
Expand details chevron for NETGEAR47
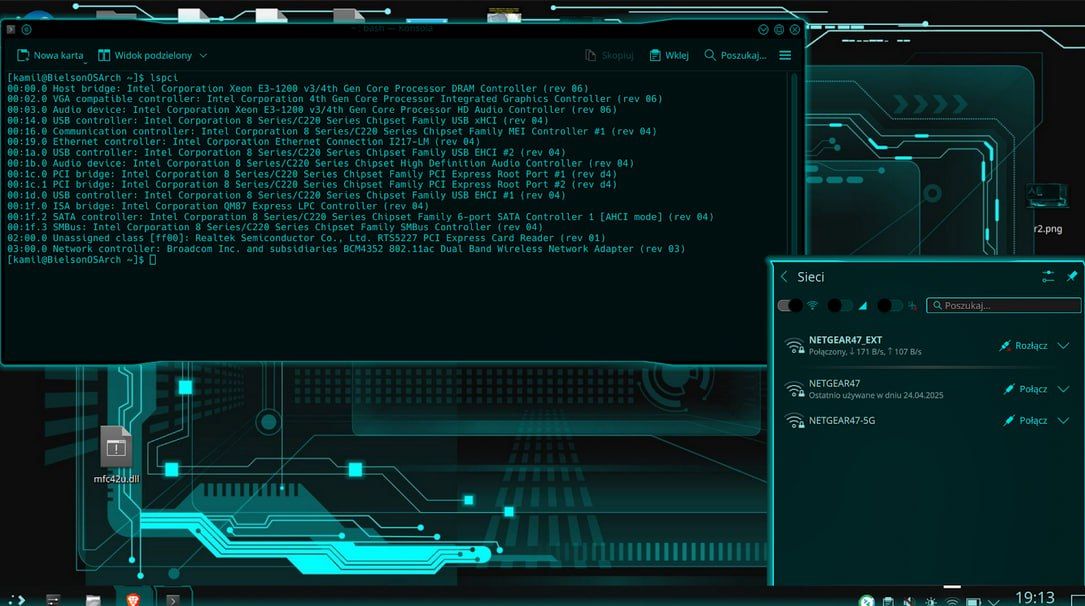coord(1064,389)
